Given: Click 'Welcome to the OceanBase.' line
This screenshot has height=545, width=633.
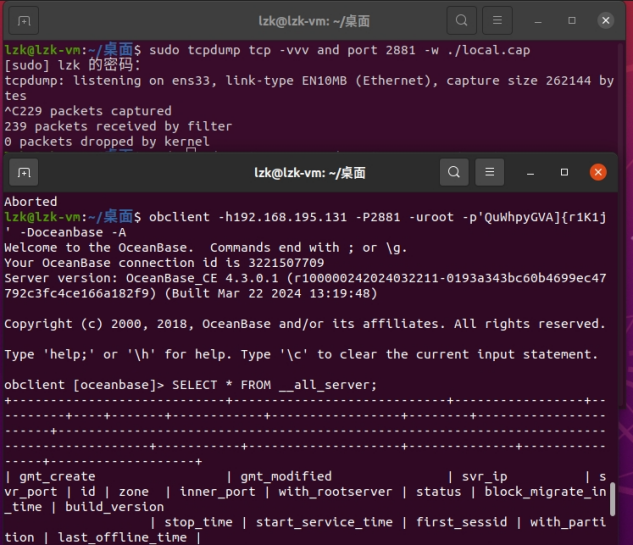Looking at the screenshot, I should coord(99,247).
